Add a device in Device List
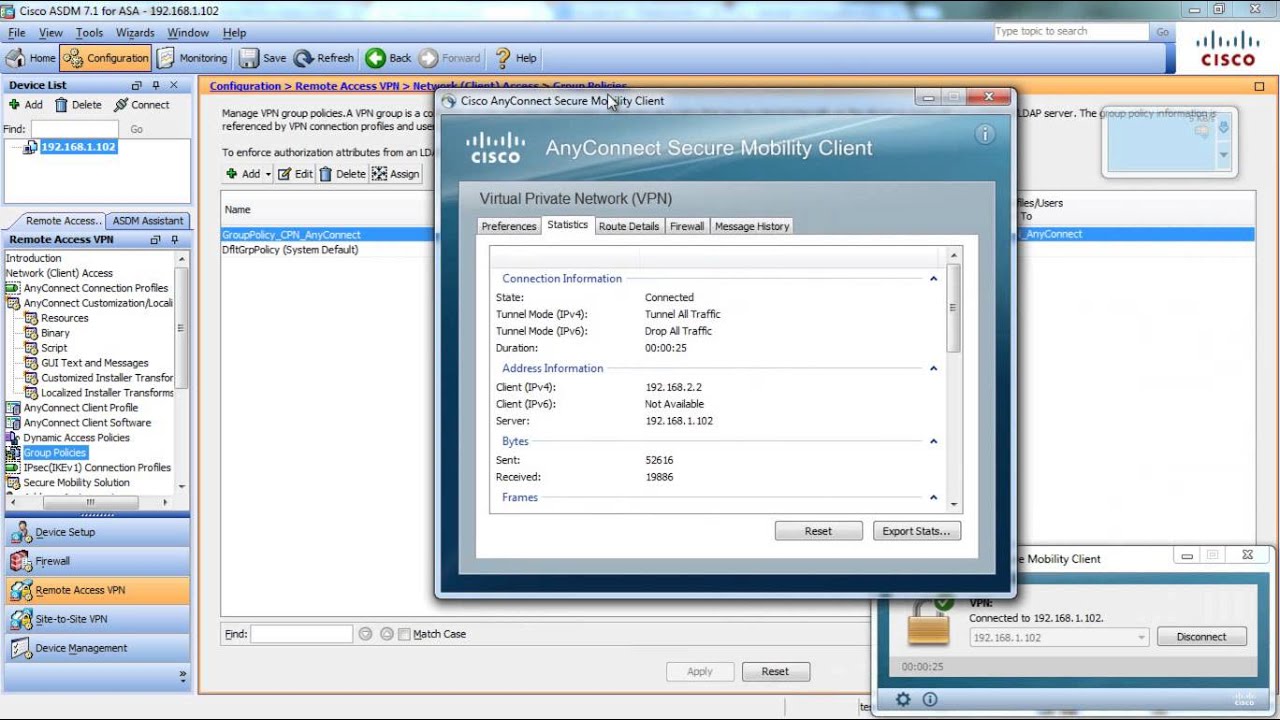 26,104
